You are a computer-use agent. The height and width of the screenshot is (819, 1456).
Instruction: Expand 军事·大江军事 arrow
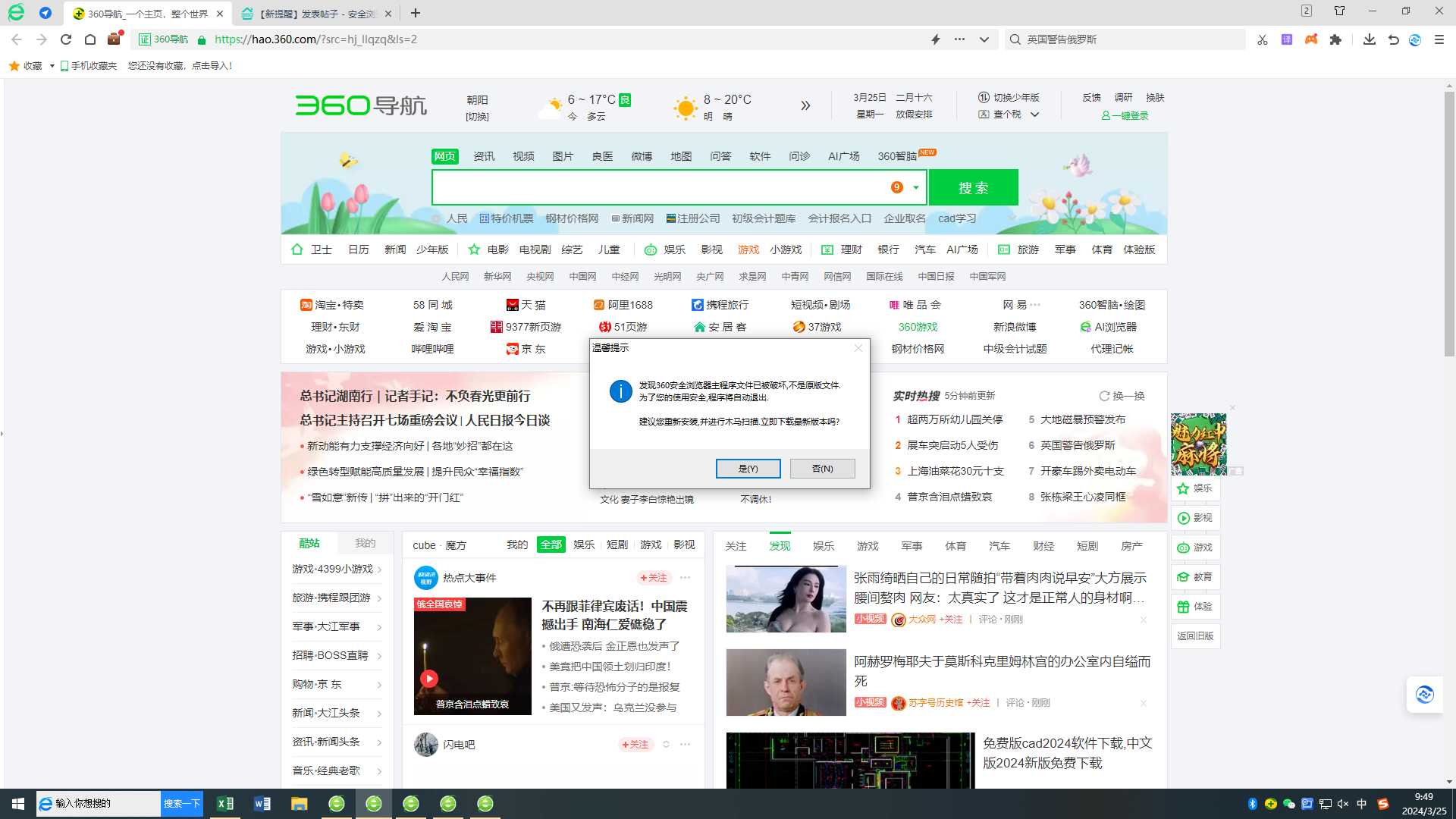coord(379,627)
